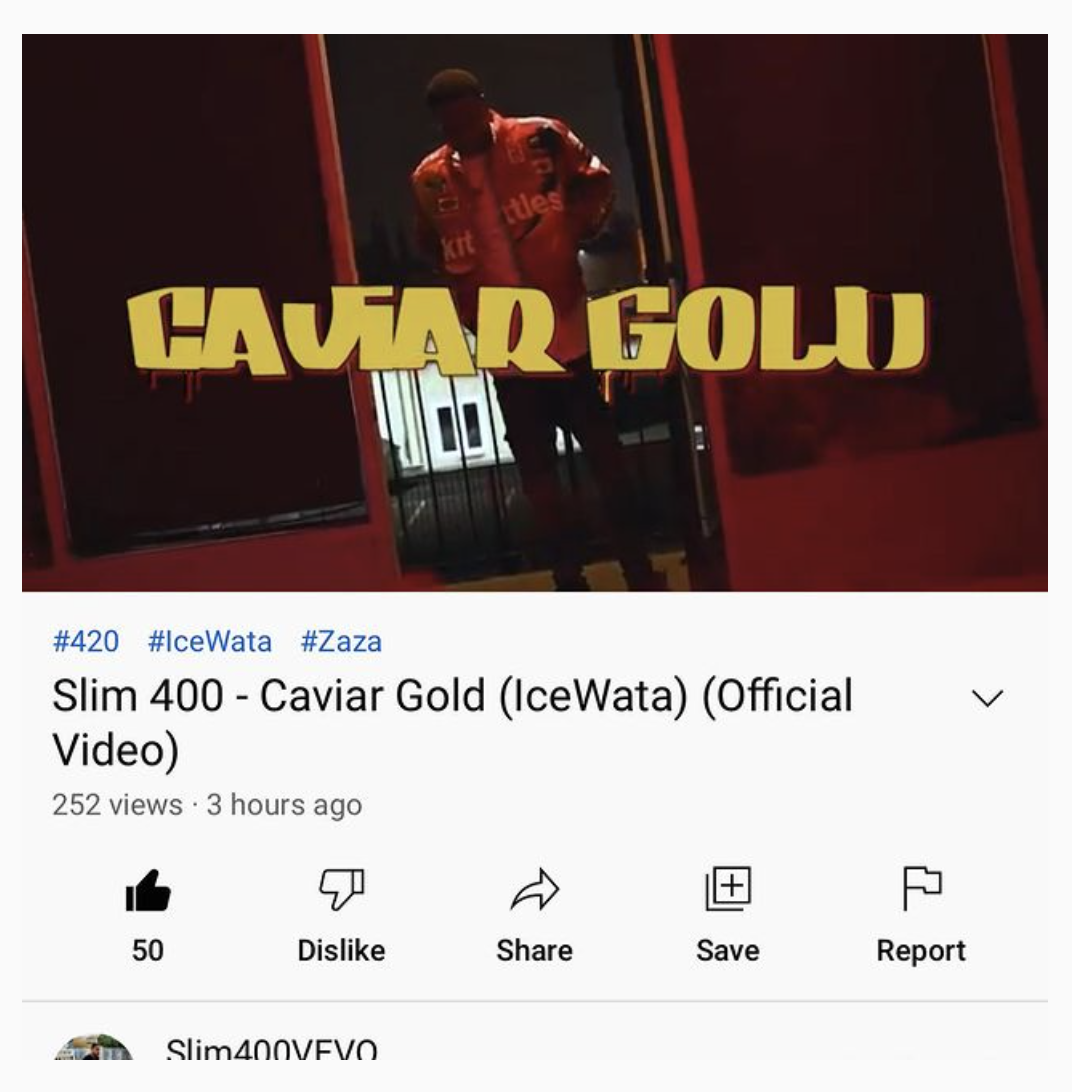Tap the 252 views upload info line
This screenshot has width=1072, height=1092.
[x=208, y=805]
